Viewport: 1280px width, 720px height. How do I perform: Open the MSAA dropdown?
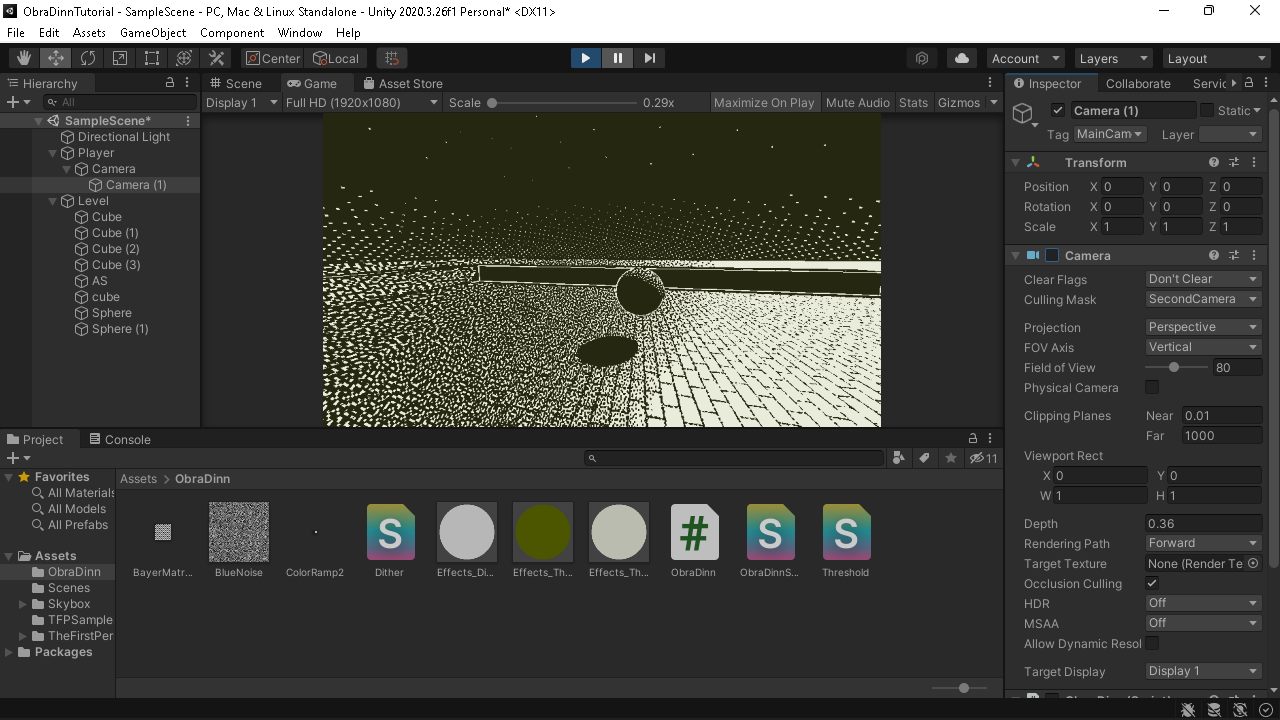tap(1203, 623)
